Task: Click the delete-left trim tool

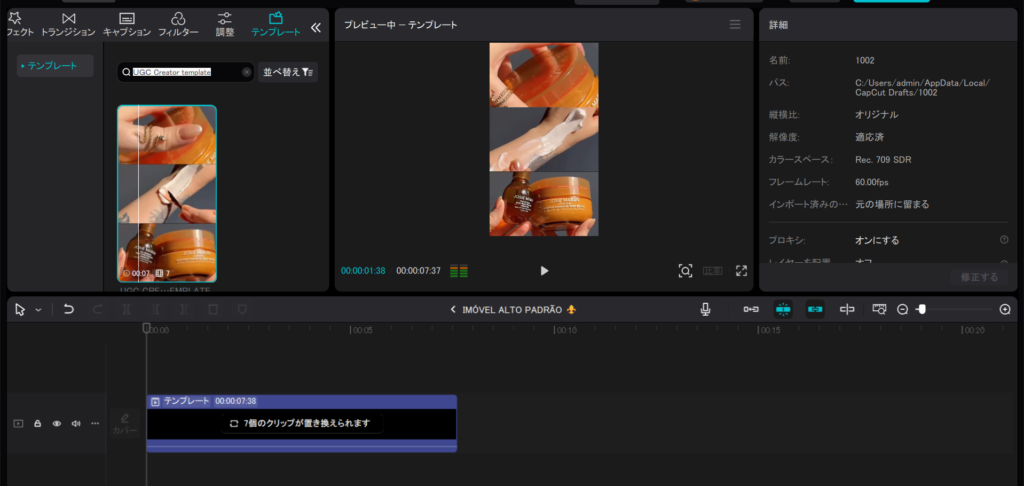Action: 155,310
